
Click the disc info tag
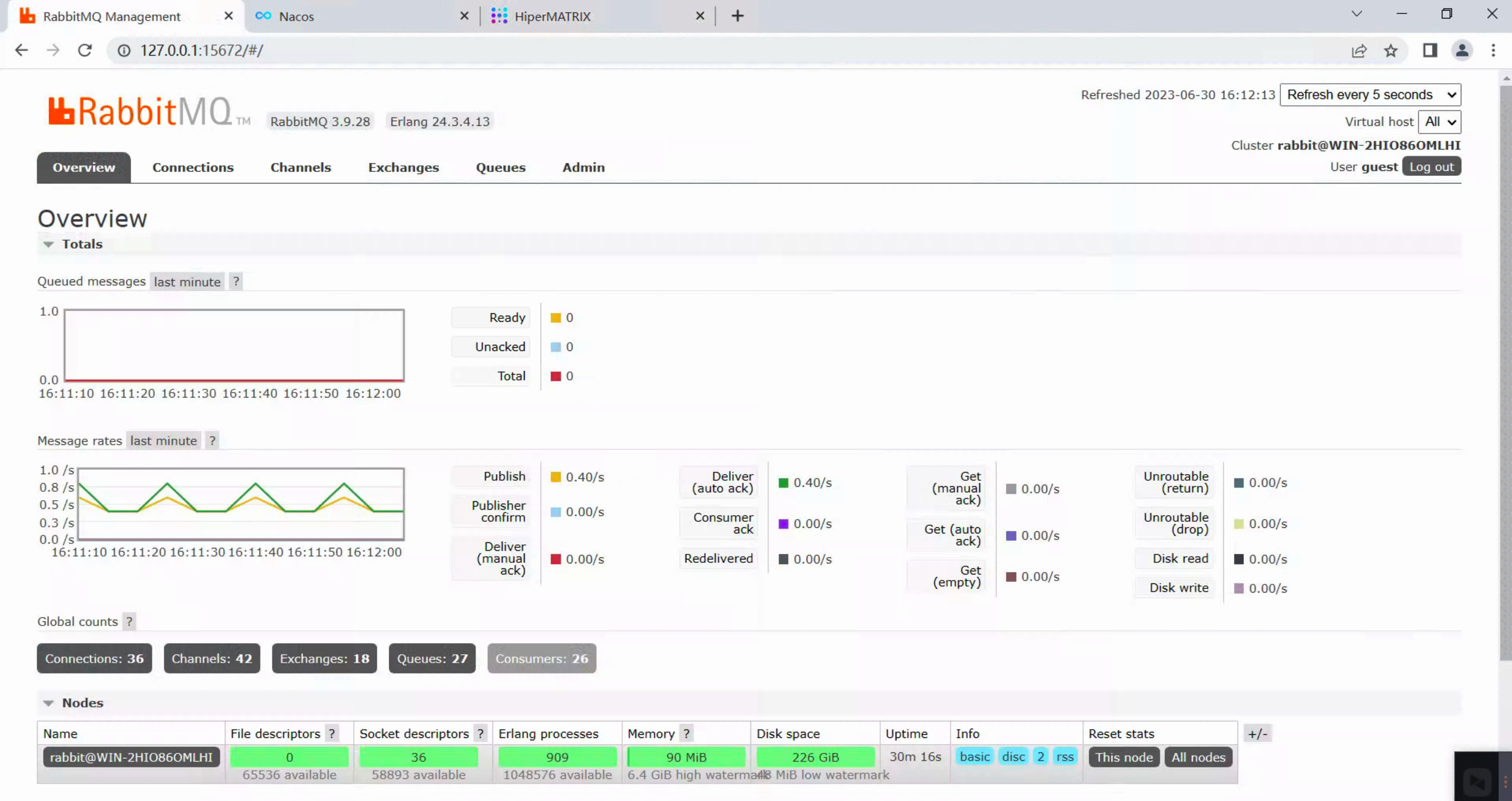coord(1014,756)
